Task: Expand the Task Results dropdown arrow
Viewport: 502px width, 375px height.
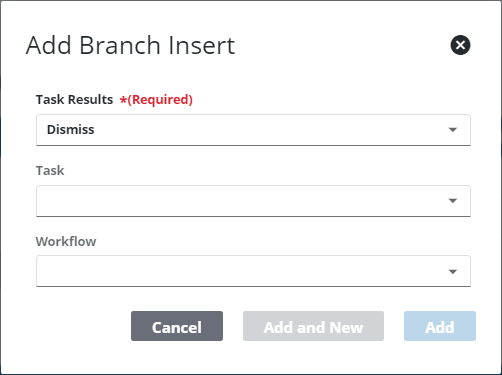Action: [452, 130]
